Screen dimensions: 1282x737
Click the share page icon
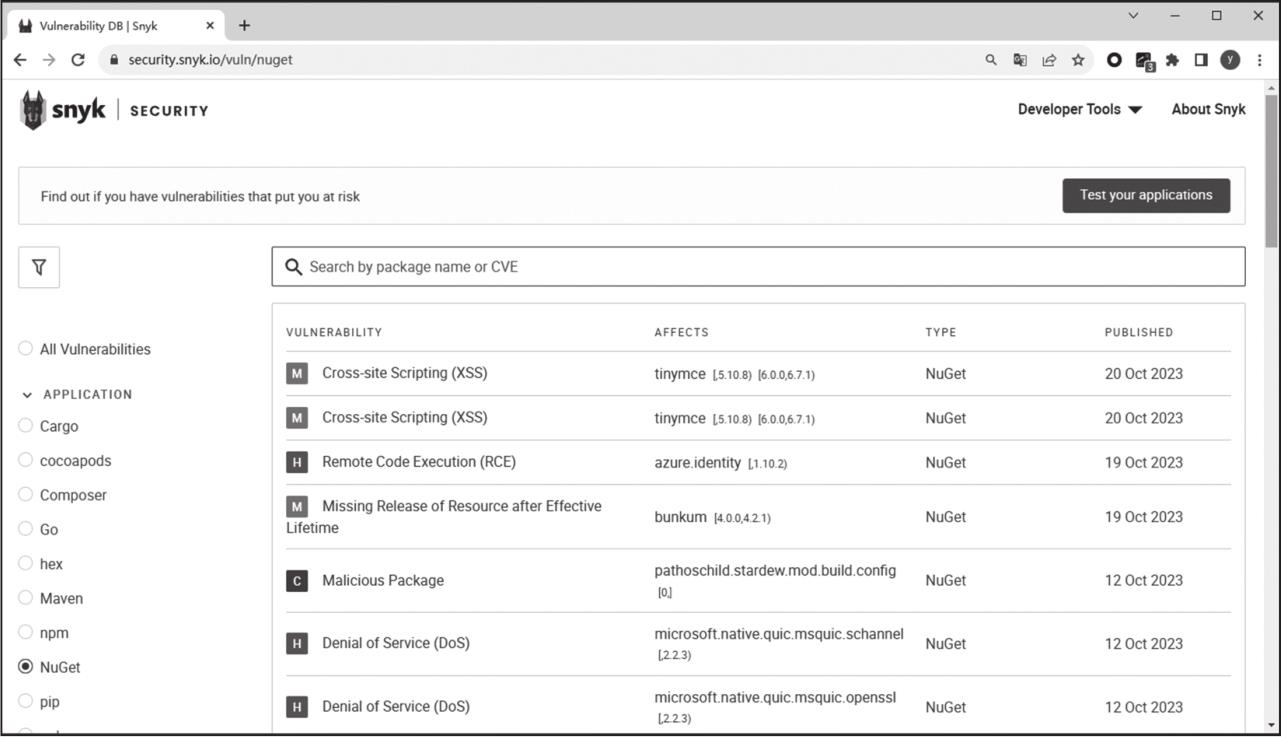(1049, 60)
